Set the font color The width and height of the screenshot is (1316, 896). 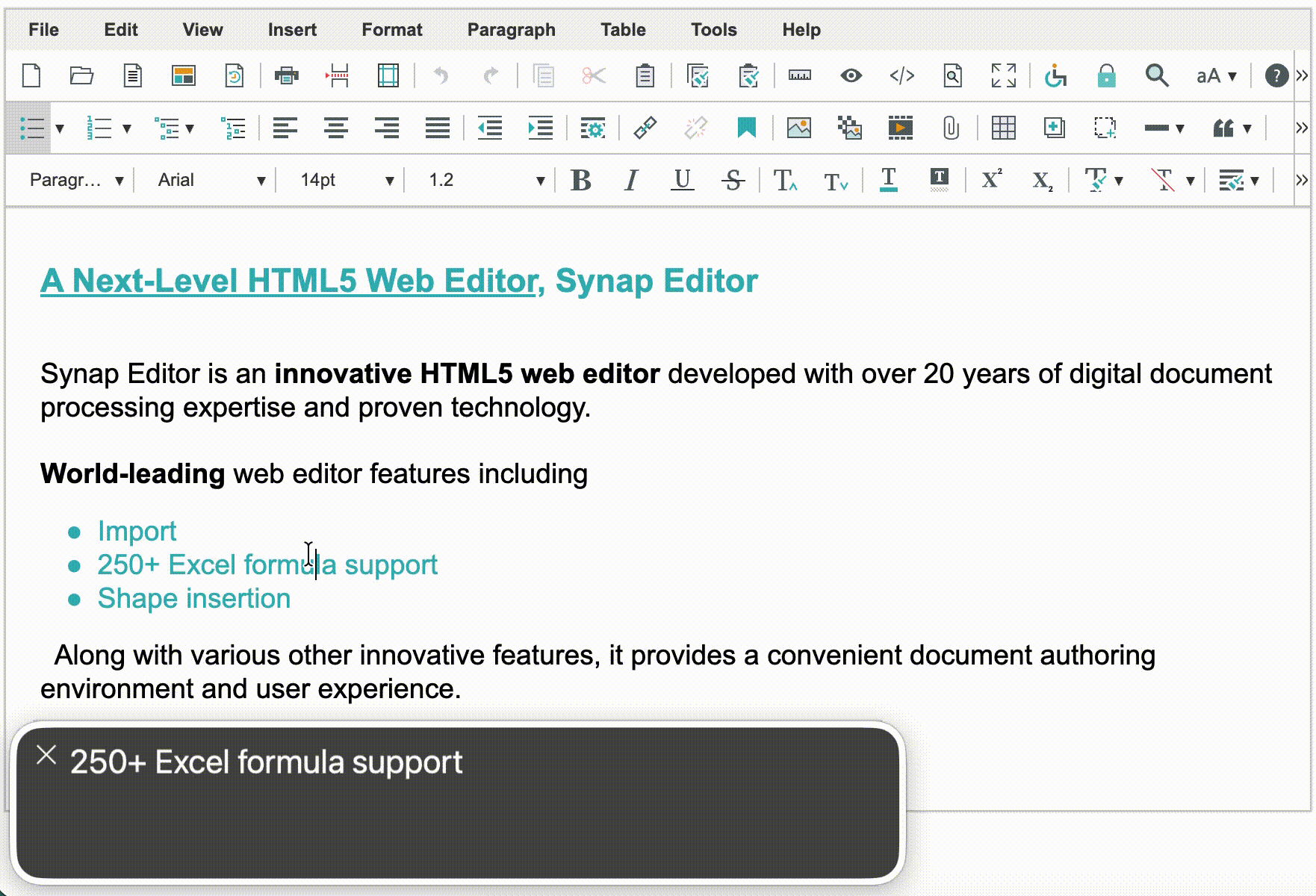coord(888,180)
